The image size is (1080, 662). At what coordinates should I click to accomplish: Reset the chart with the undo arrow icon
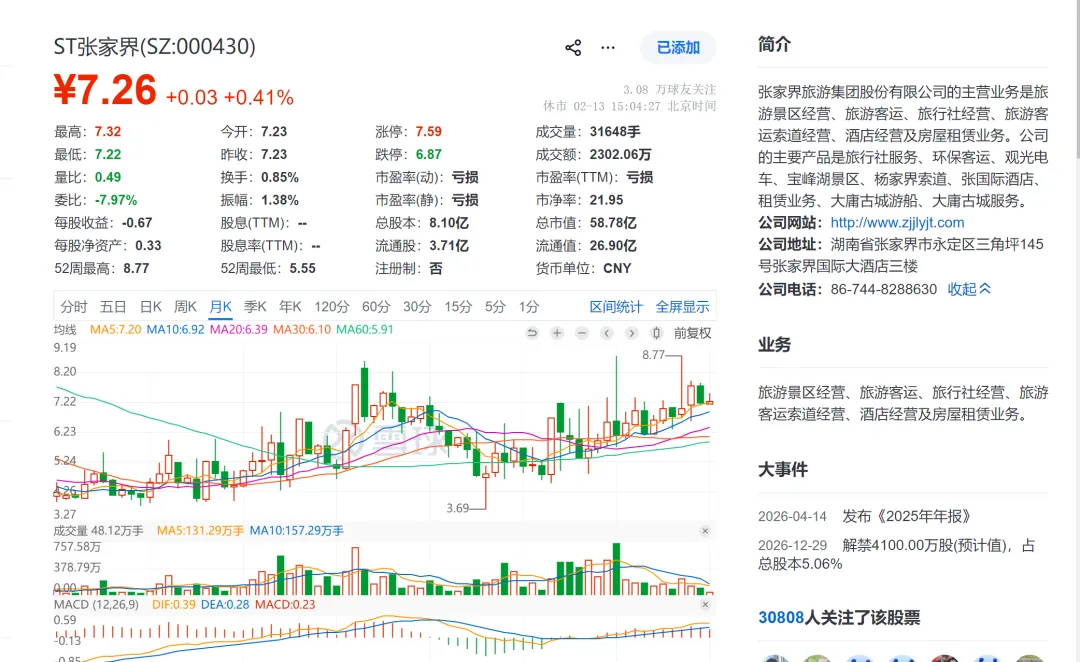(532, 333)
